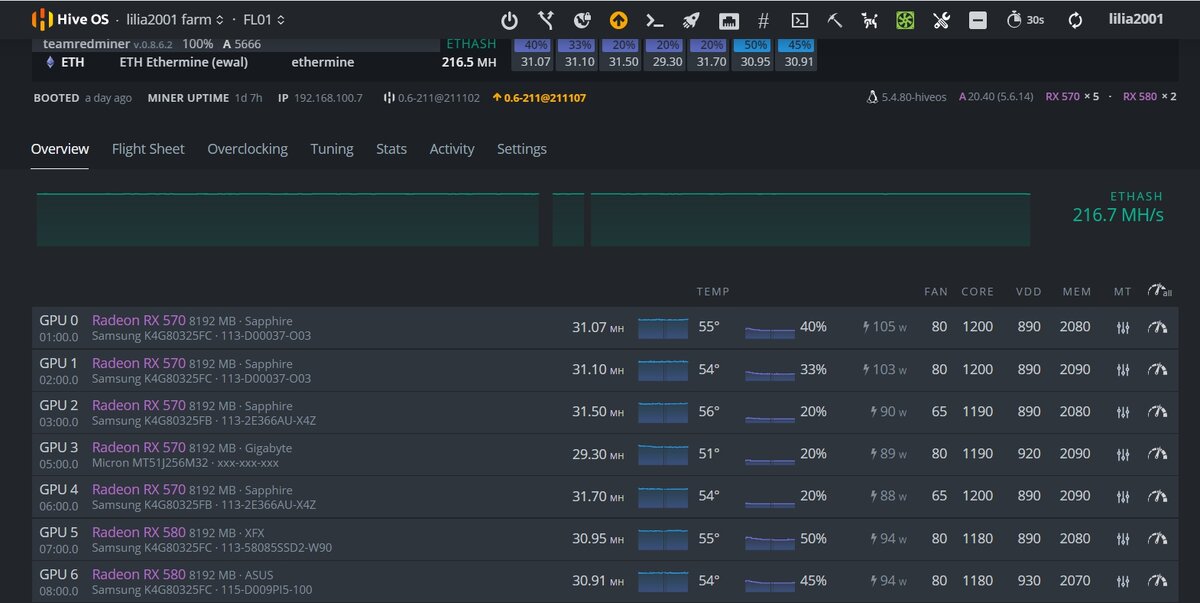This screenshot has width=1200, height=603.
Task: Expand the FL01 worker selector
Action: [264, 19]
